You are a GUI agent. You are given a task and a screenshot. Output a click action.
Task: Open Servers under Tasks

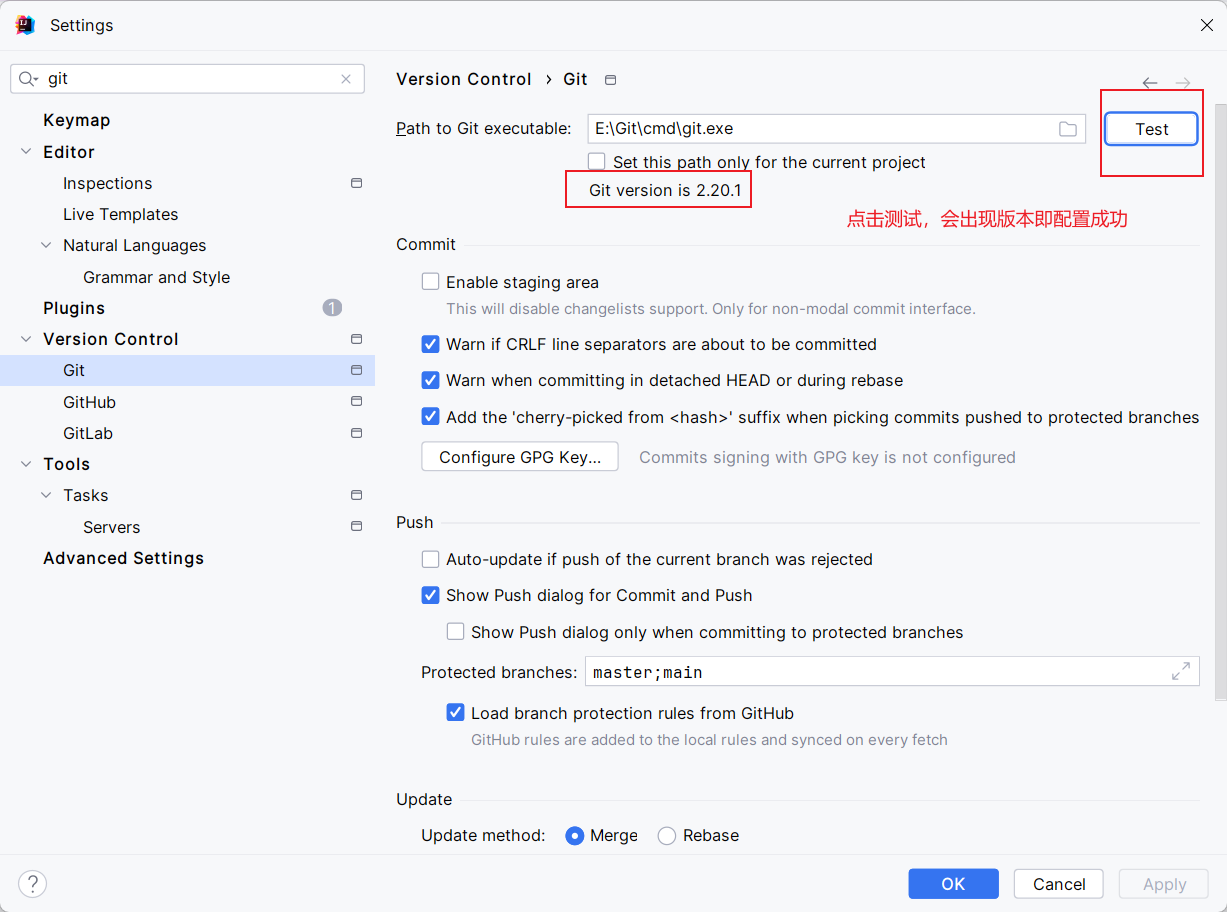click(111, 527)
